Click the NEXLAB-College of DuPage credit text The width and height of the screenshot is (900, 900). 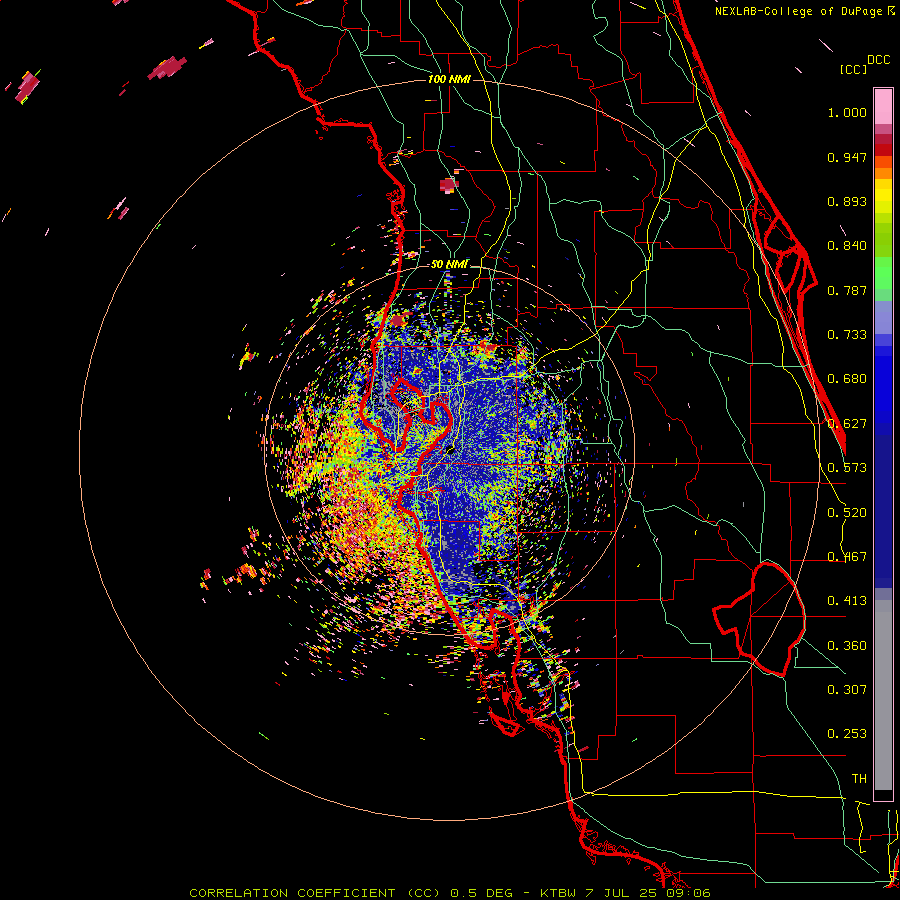tap(799, 11)
